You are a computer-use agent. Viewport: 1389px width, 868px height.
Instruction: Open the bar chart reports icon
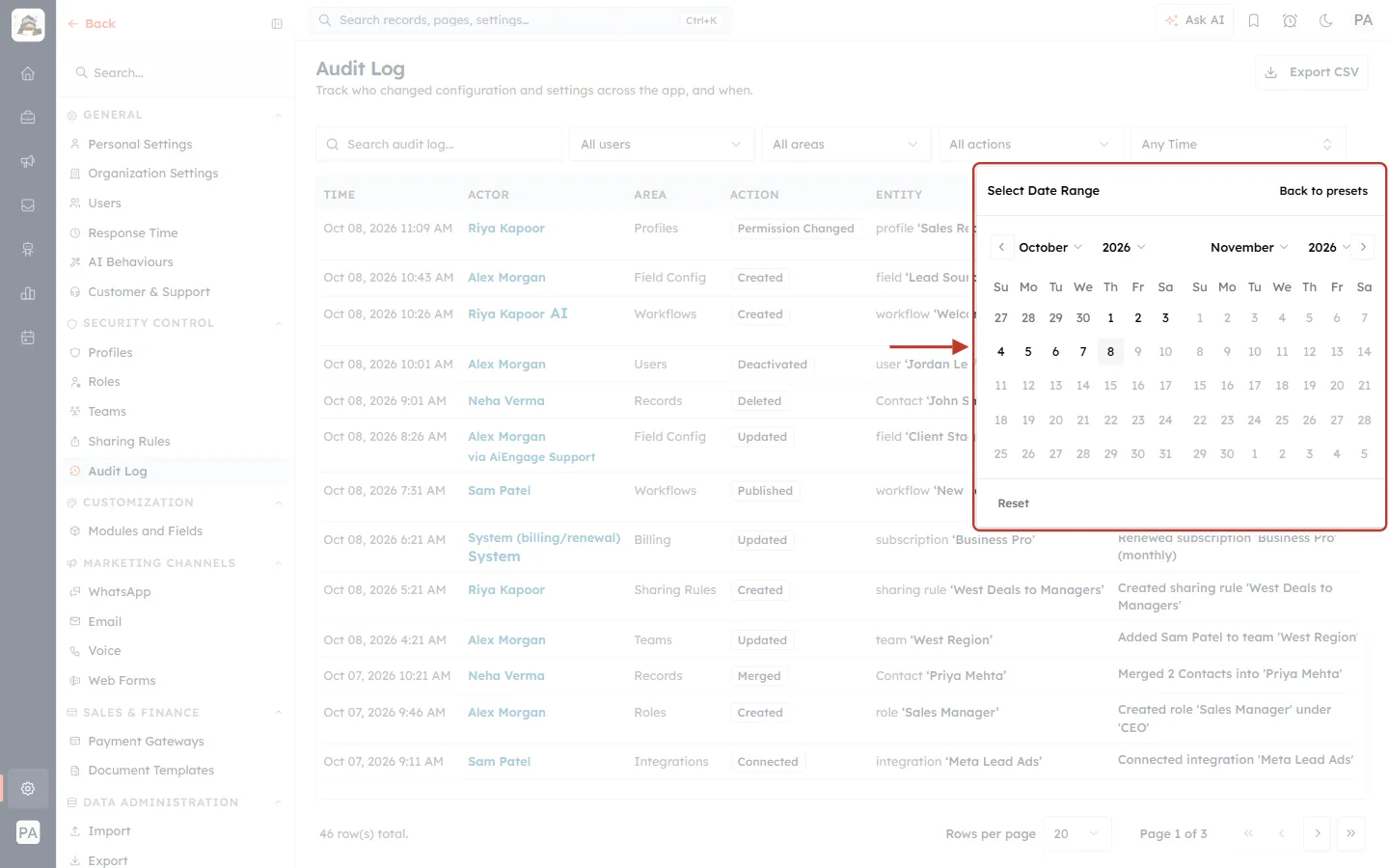[28, 293]
